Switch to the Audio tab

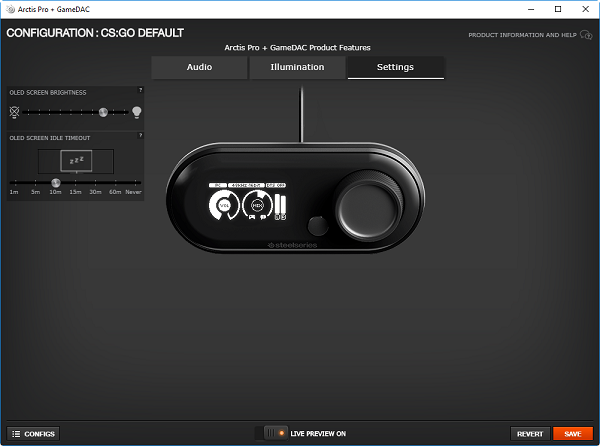(x=199, y=67)
